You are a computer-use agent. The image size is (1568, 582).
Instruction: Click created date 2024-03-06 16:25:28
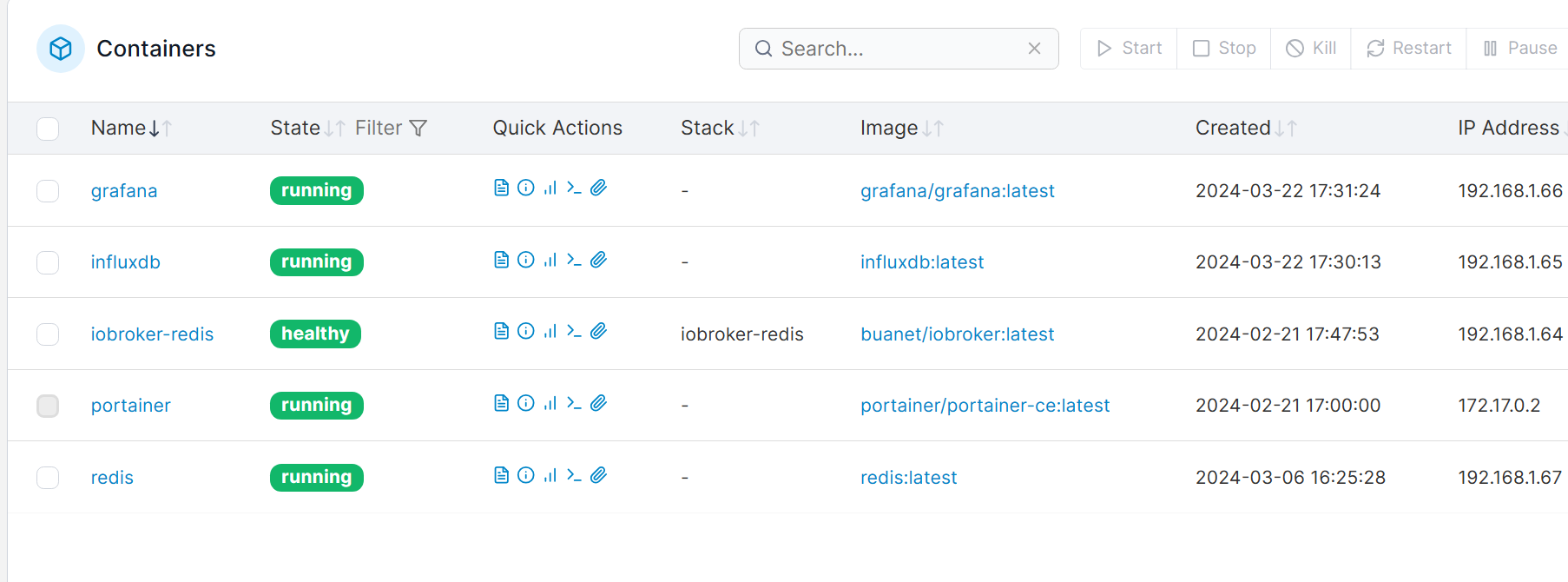(1290, 478)
